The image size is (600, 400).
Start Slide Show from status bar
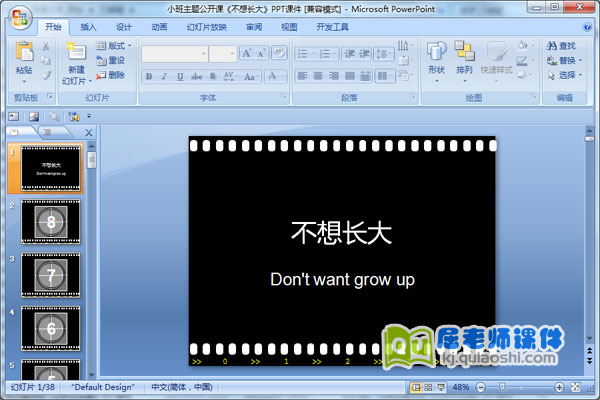[441, 387]
